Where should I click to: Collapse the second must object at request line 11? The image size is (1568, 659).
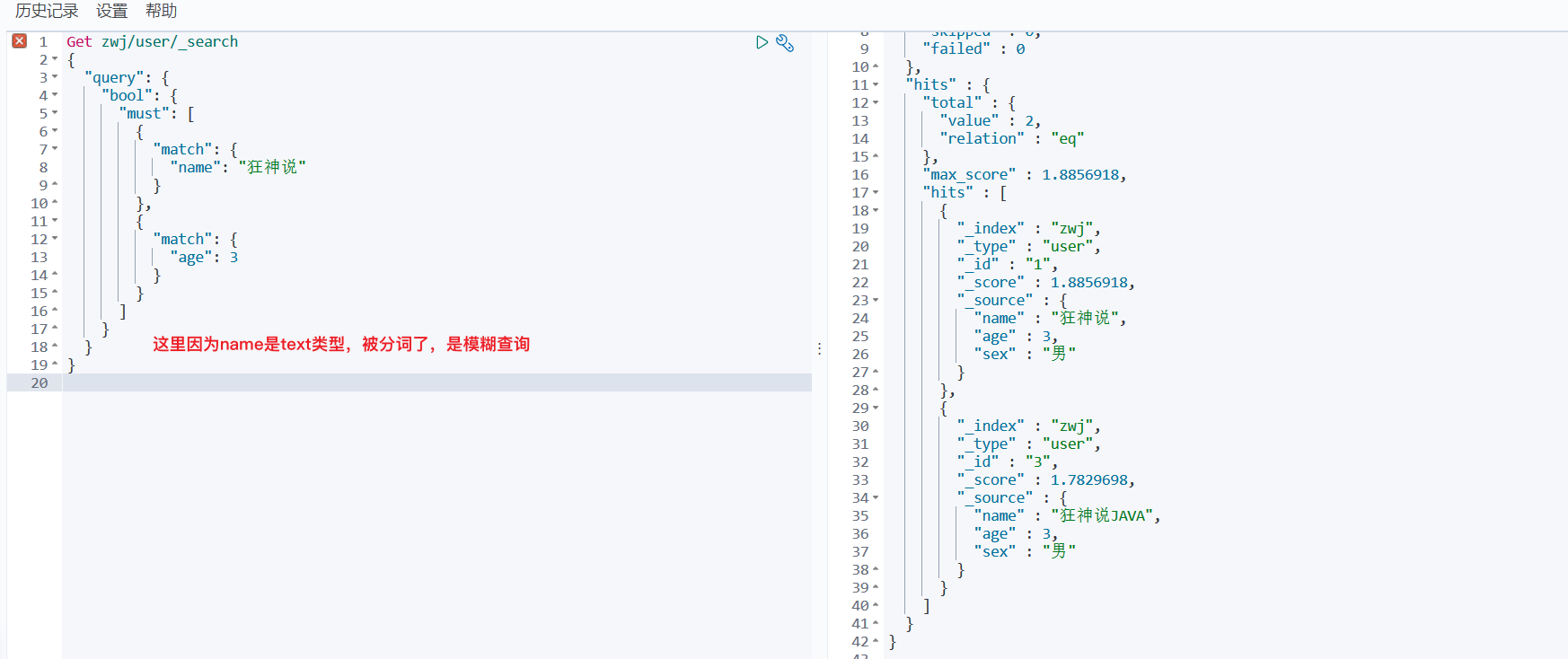pyautogui.click(x=55, y=221)
